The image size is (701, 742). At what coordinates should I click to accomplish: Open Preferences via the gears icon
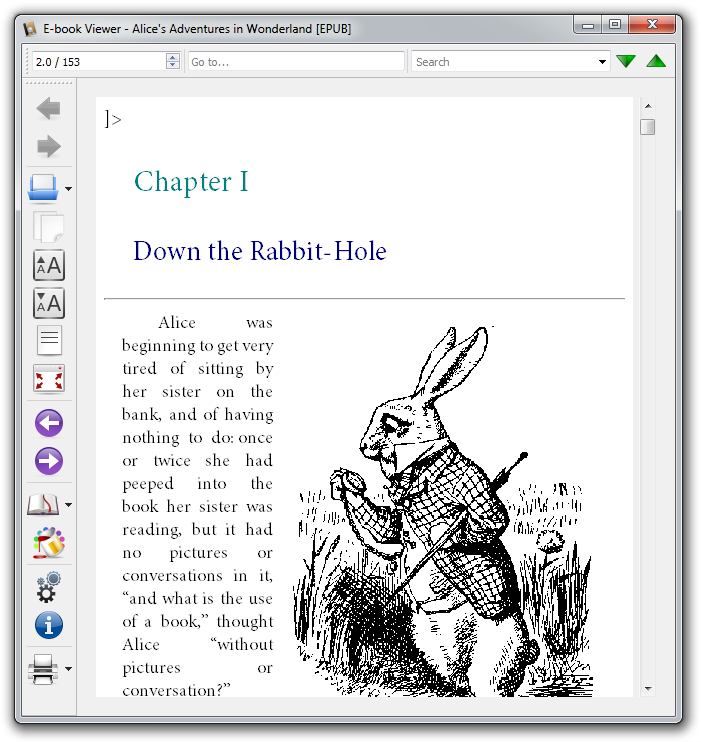49,587
